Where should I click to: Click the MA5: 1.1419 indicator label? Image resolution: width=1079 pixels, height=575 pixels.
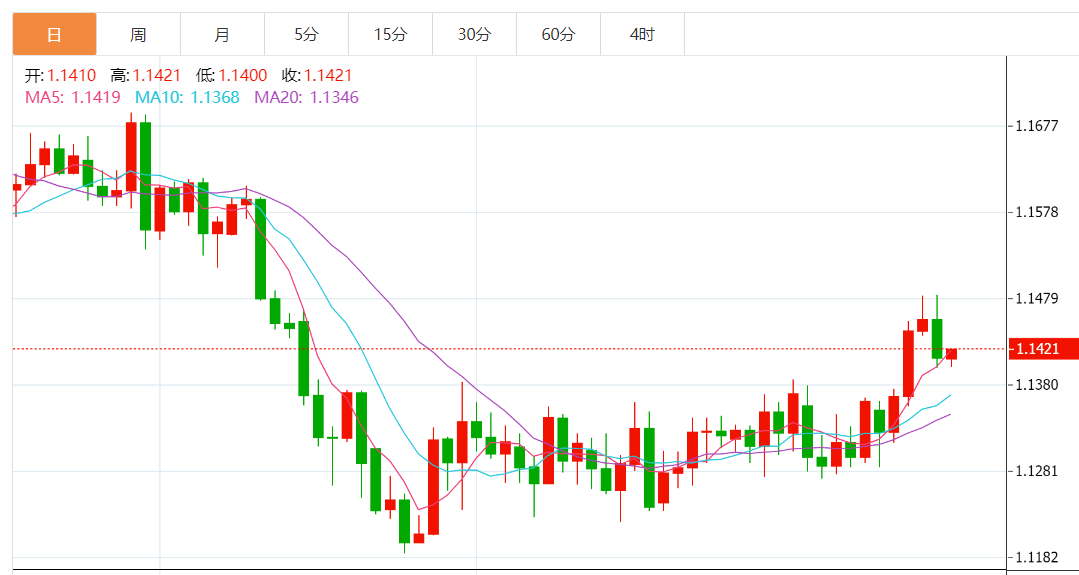click(x=72, y=97)
